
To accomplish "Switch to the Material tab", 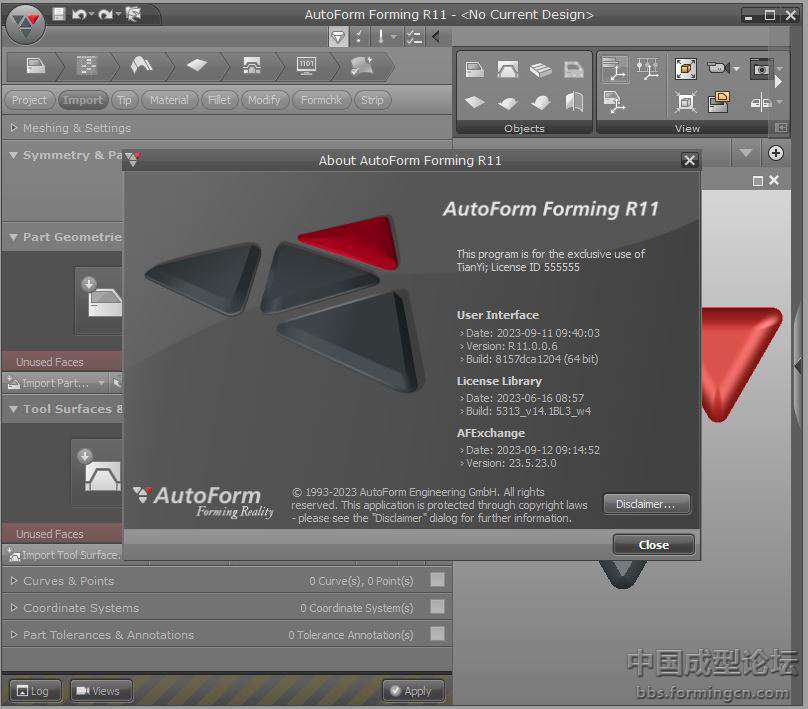I will tap(169, 100).
